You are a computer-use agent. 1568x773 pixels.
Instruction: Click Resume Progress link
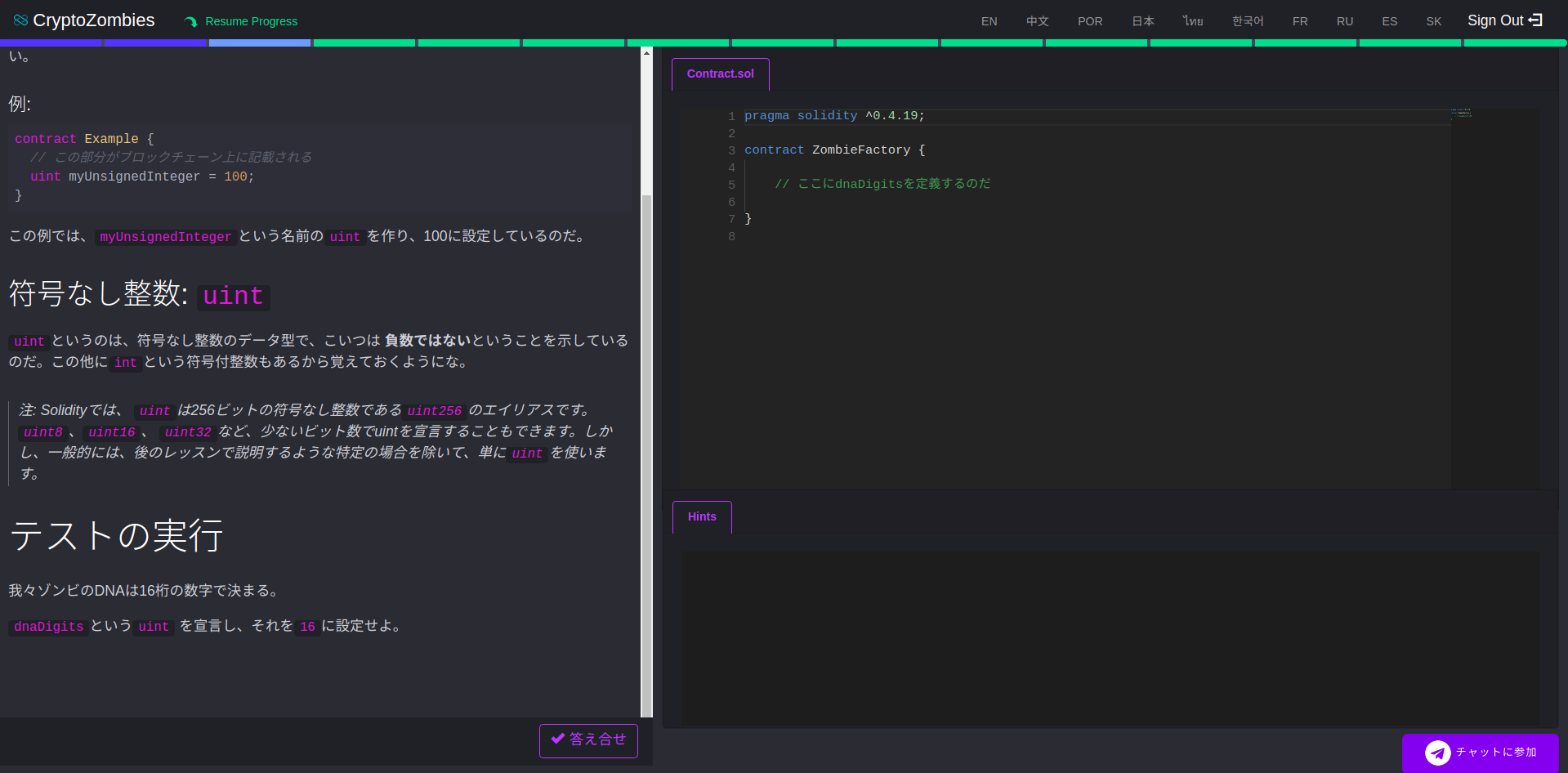[251, 21]
